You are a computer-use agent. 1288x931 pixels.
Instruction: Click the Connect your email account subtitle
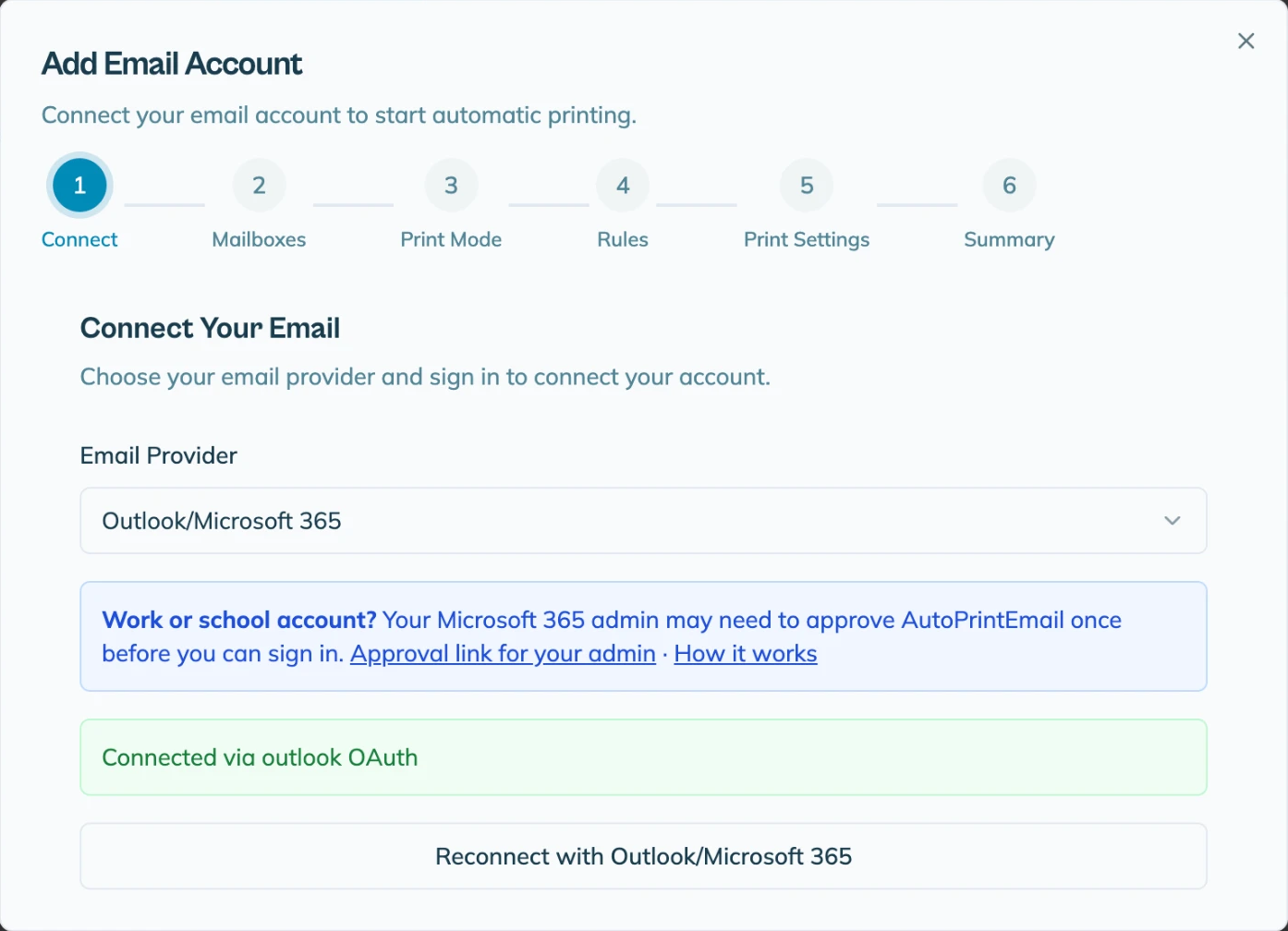tap(339, 115)
